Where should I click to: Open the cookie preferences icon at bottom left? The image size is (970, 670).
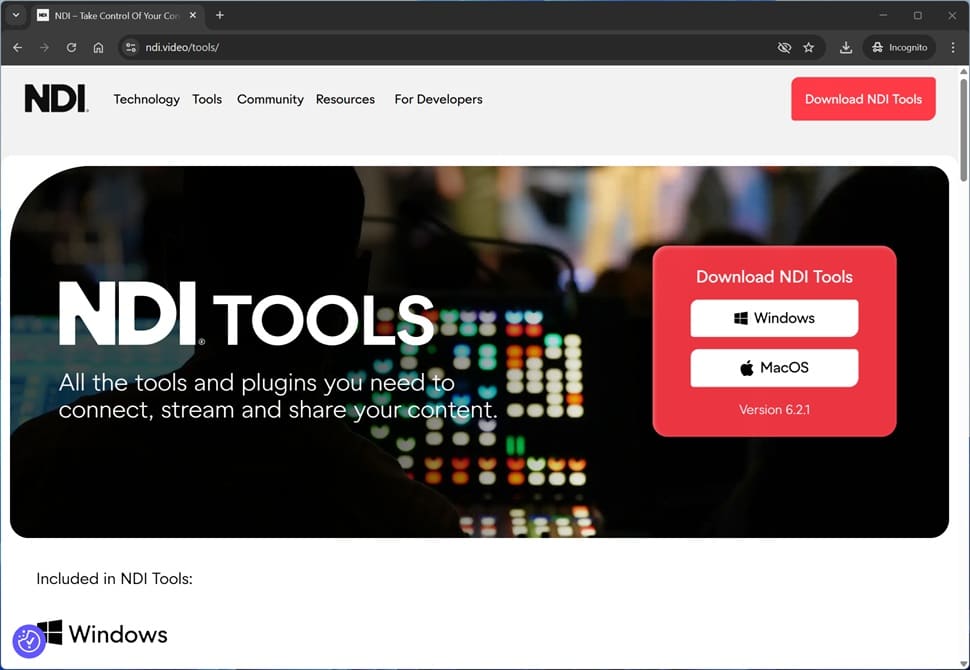tap(29, 641)
